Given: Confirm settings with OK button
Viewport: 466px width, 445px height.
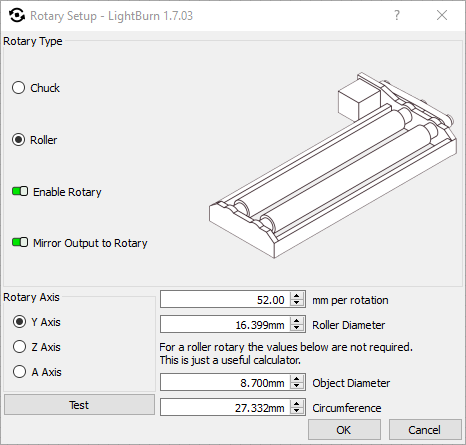Looking at the screenshot, I should point(344,430).
